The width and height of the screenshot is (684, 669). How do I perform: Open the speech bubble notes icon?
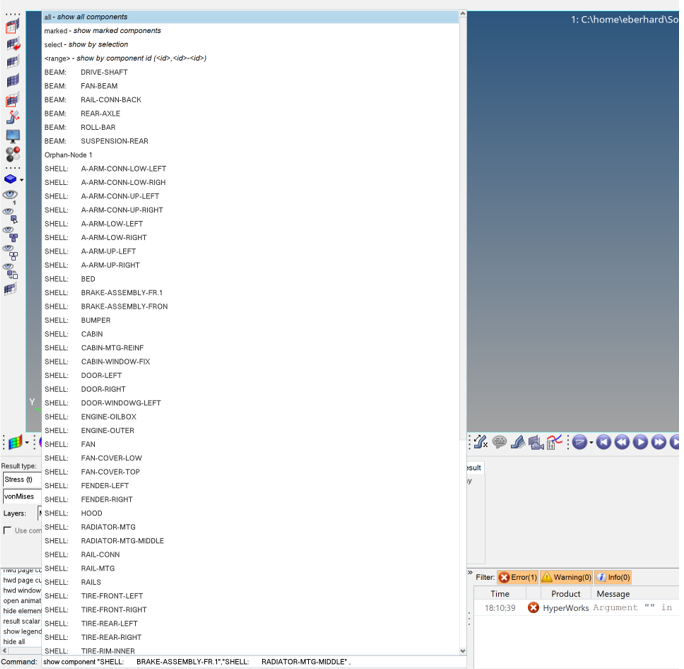coord(499,442)
